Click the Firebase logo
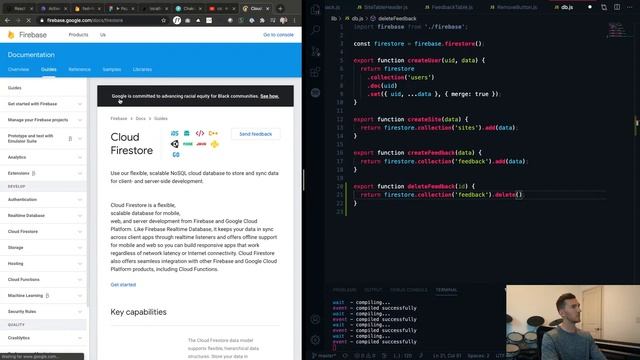 pos(27,35)
